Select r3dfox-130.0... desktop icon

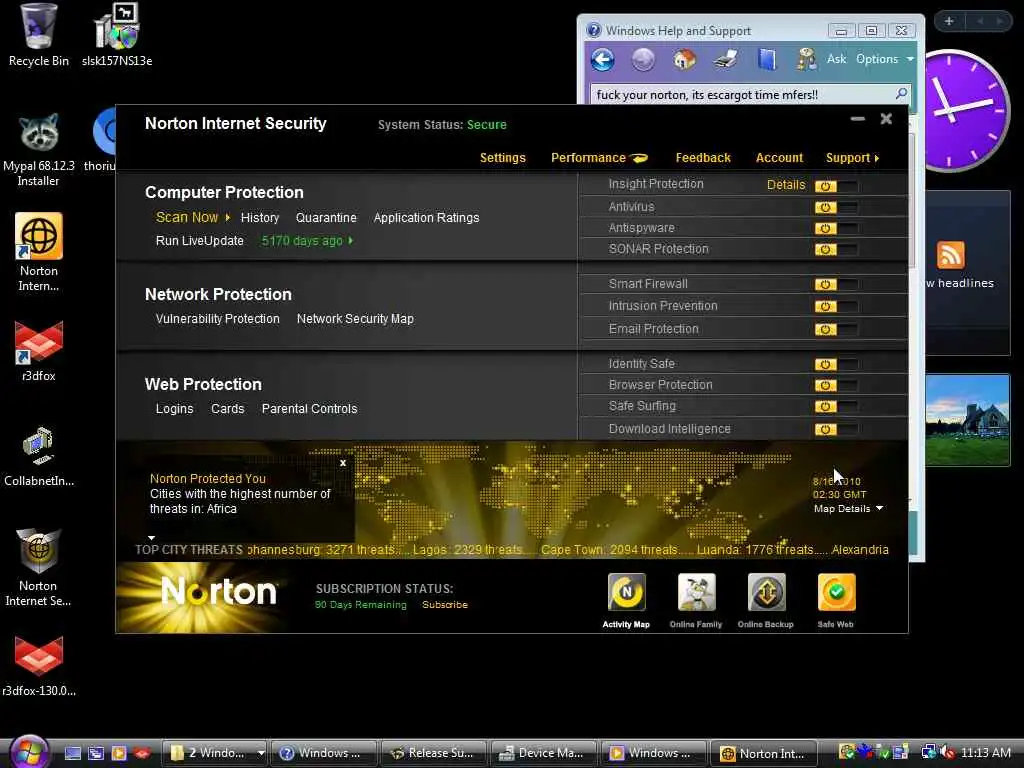coord(39,666)
